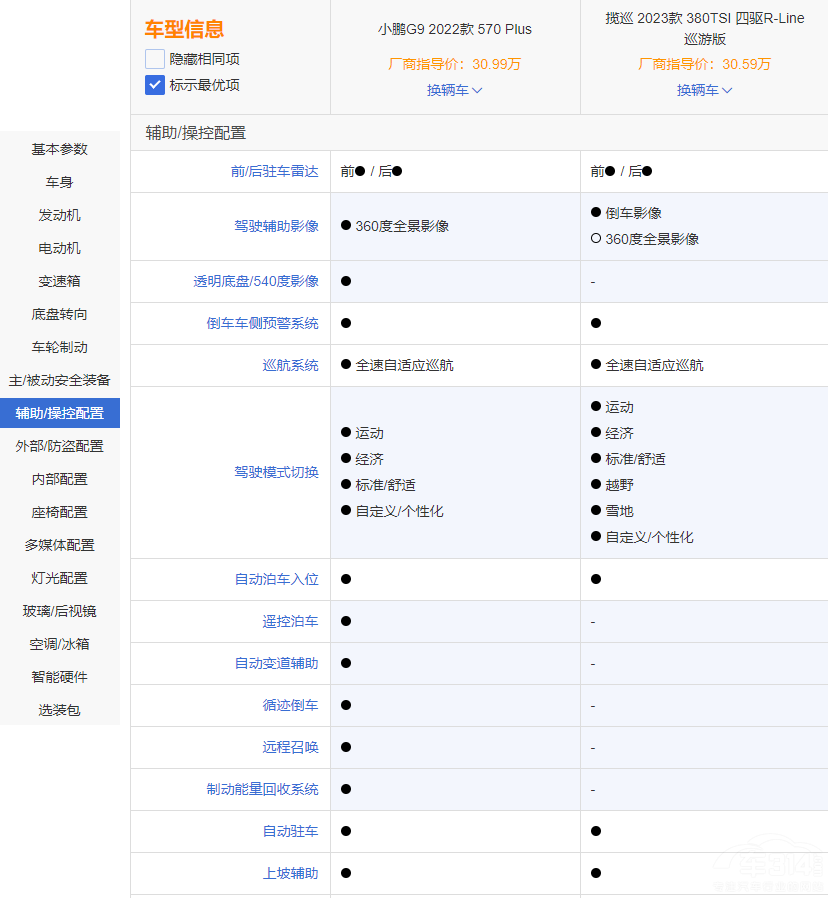
Task: Click the 透明底盘/540度影像 parameter link
Action: [256, 281]
